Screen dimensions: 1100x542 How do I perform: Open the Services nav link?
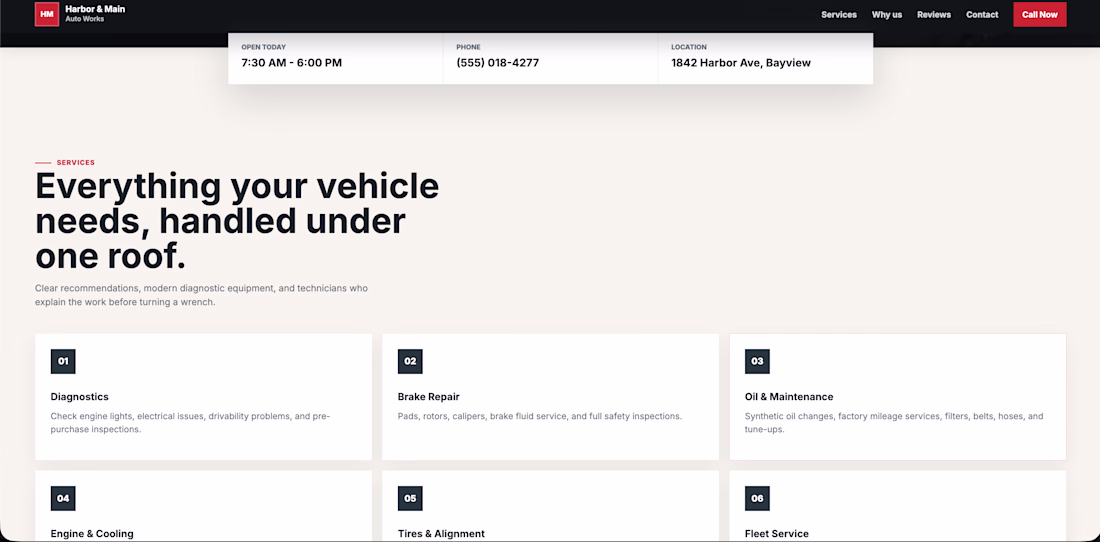[839, 15]
